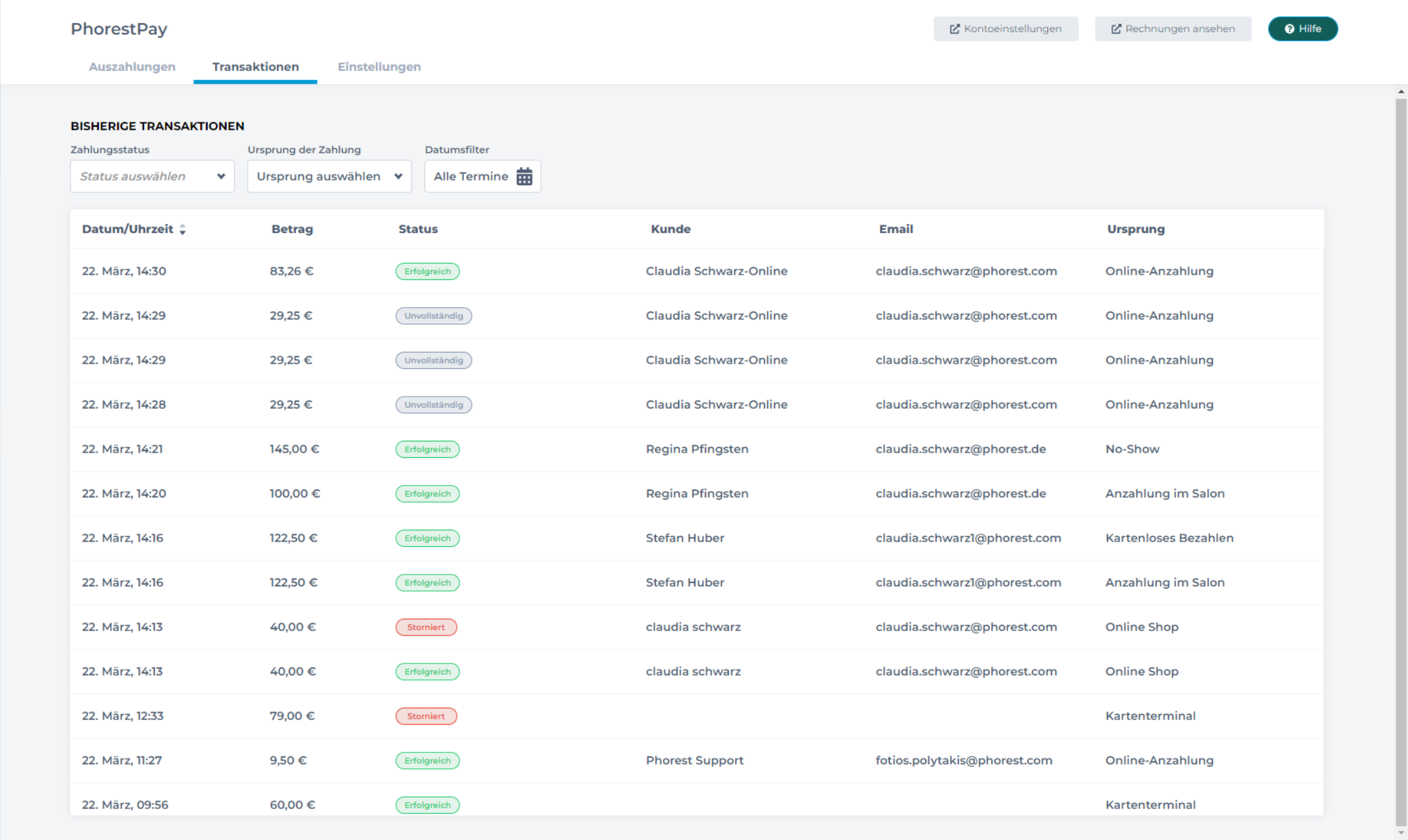Click the amount 100,00 €
The width and height of the screenshot is (1408, 840).
295,493
